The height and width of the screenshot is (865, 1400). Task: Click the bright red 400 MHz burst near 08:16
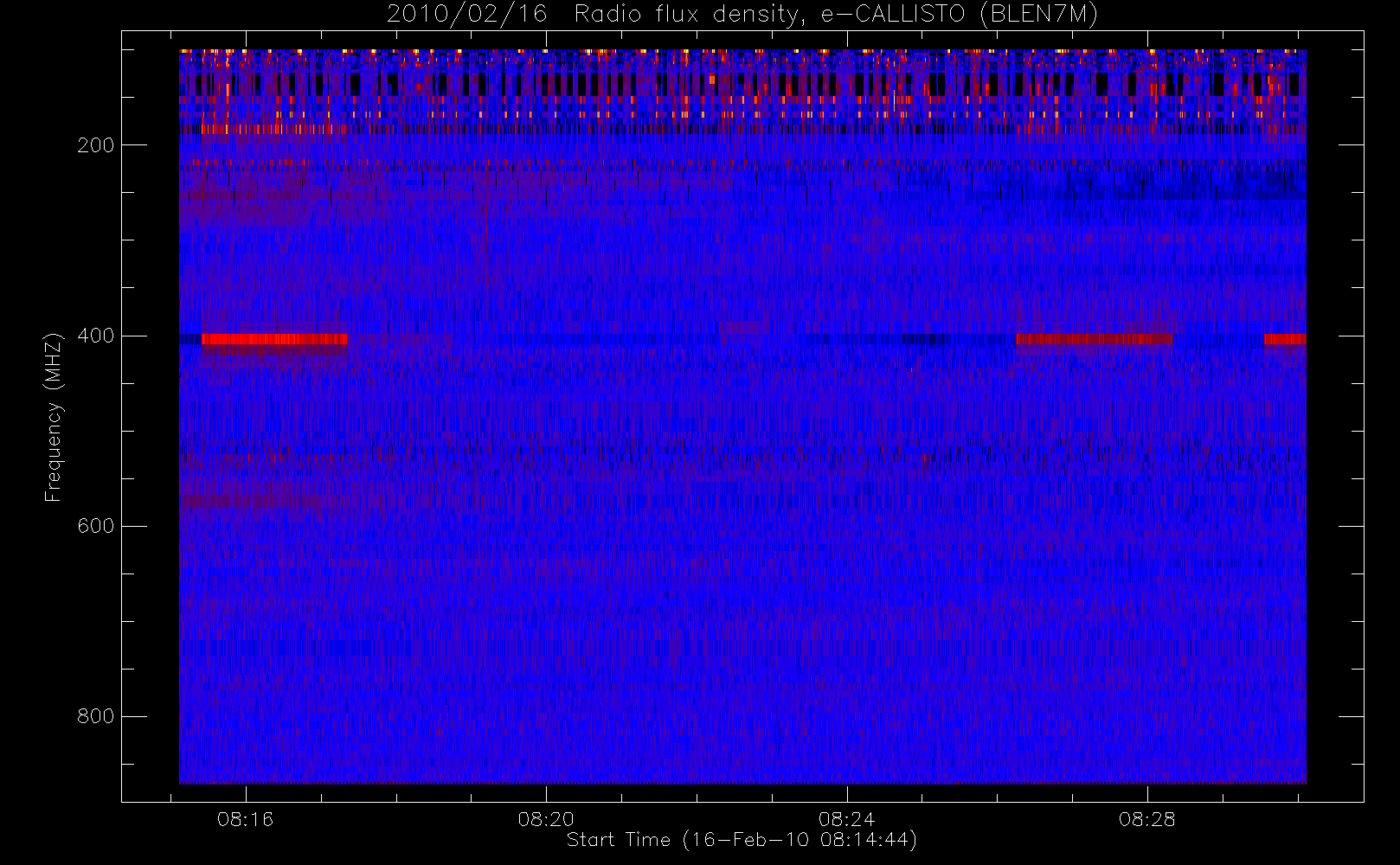tap(274, 339)
